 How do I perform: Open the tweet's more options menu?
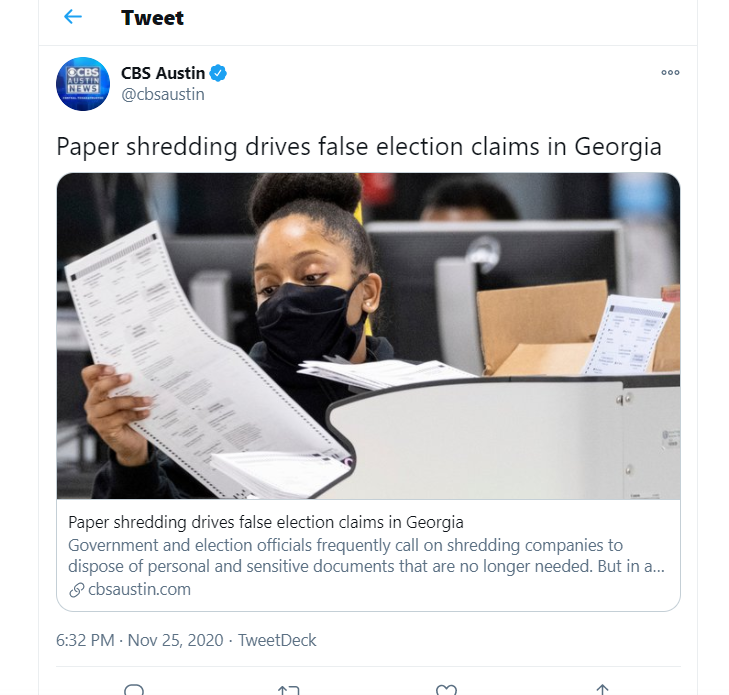pyautogui.click(x=670, y=73)
